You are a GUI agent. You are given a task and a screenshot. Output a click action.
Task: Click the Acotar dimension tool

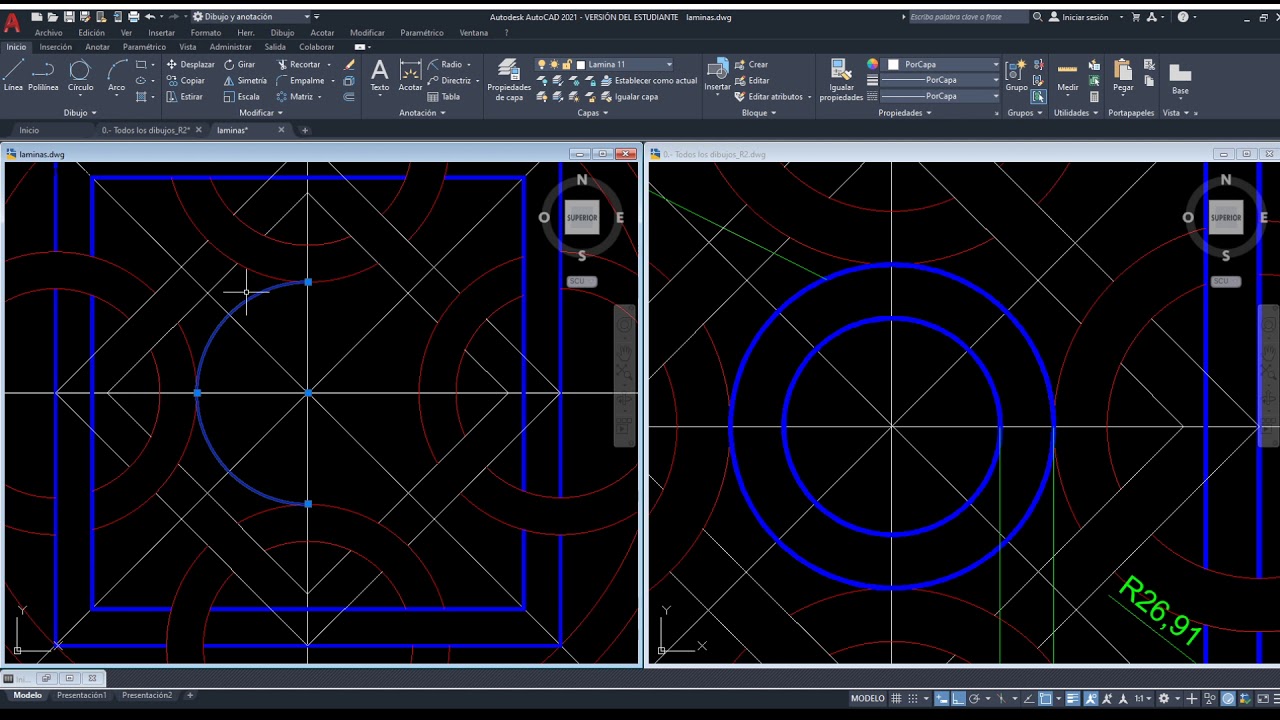pos(410,75)
